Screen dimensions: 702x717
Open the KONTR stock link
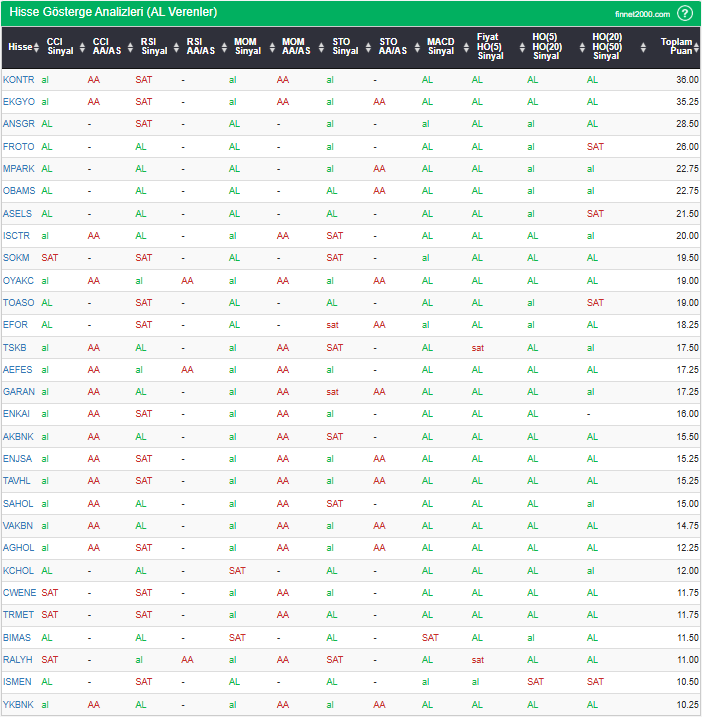tap(17, 79)
